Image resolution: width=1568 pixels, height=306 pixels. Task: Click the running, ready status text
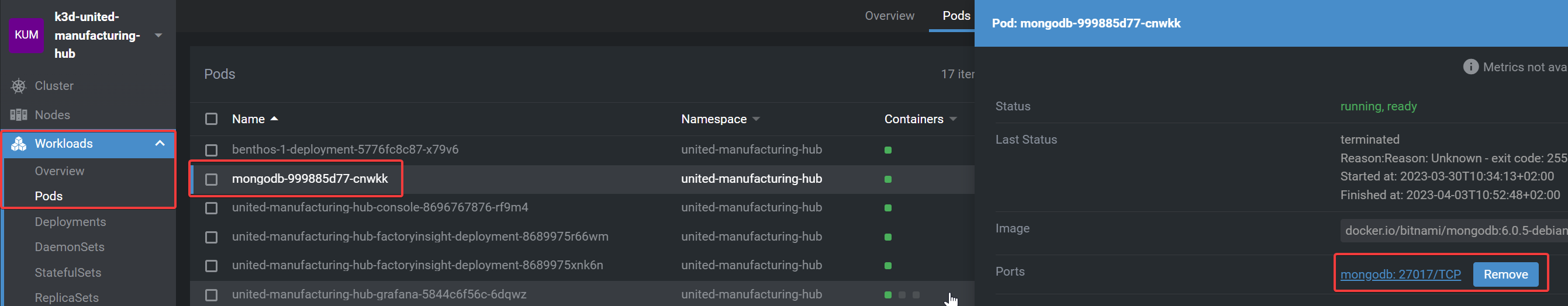click(x=1378, y=106)
